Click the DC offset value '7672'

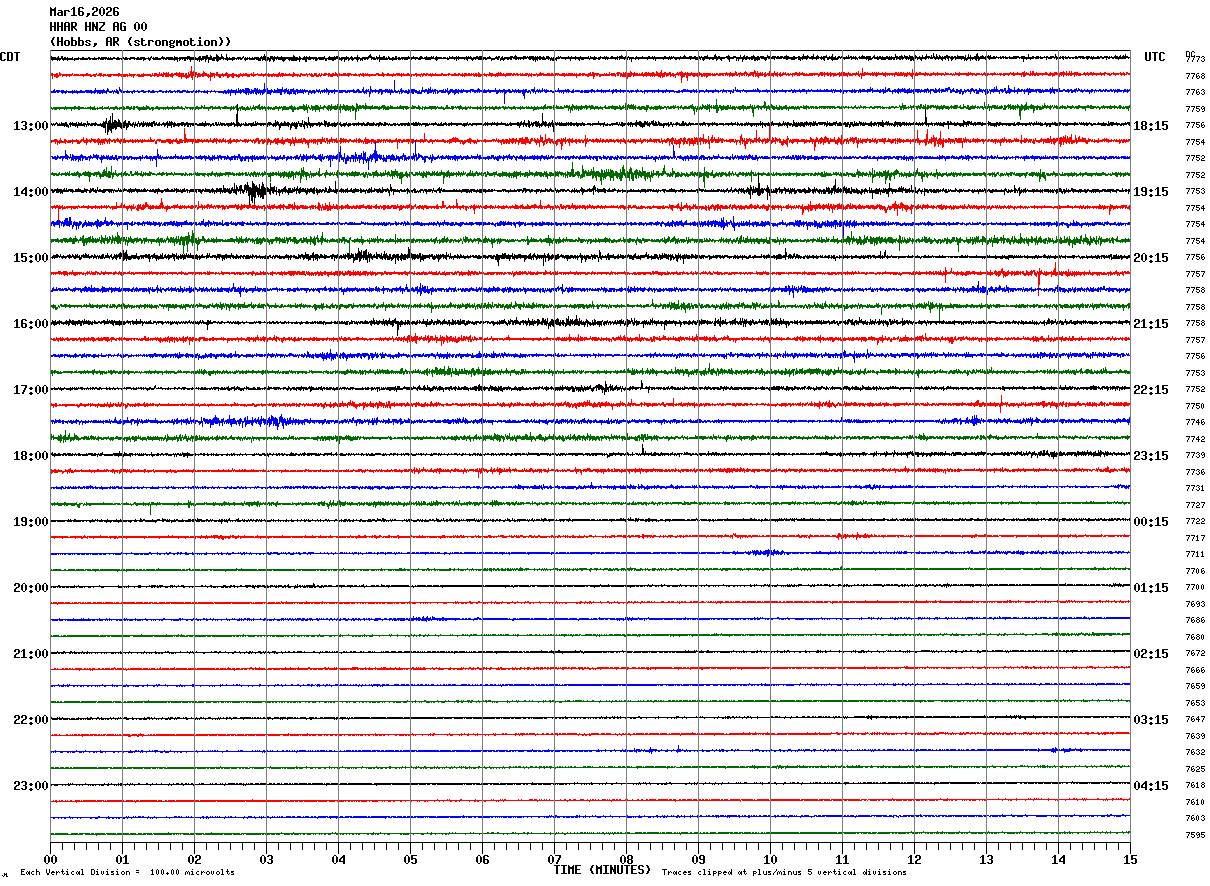click(x=1195, y=653)
